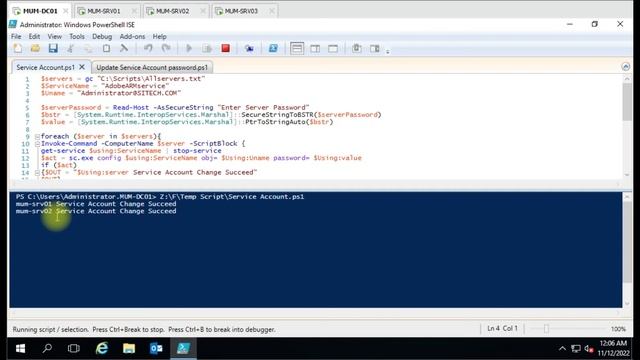Open taskbar Search magnifier
This screenshot has width=640, height=360.
click(47, 348)
